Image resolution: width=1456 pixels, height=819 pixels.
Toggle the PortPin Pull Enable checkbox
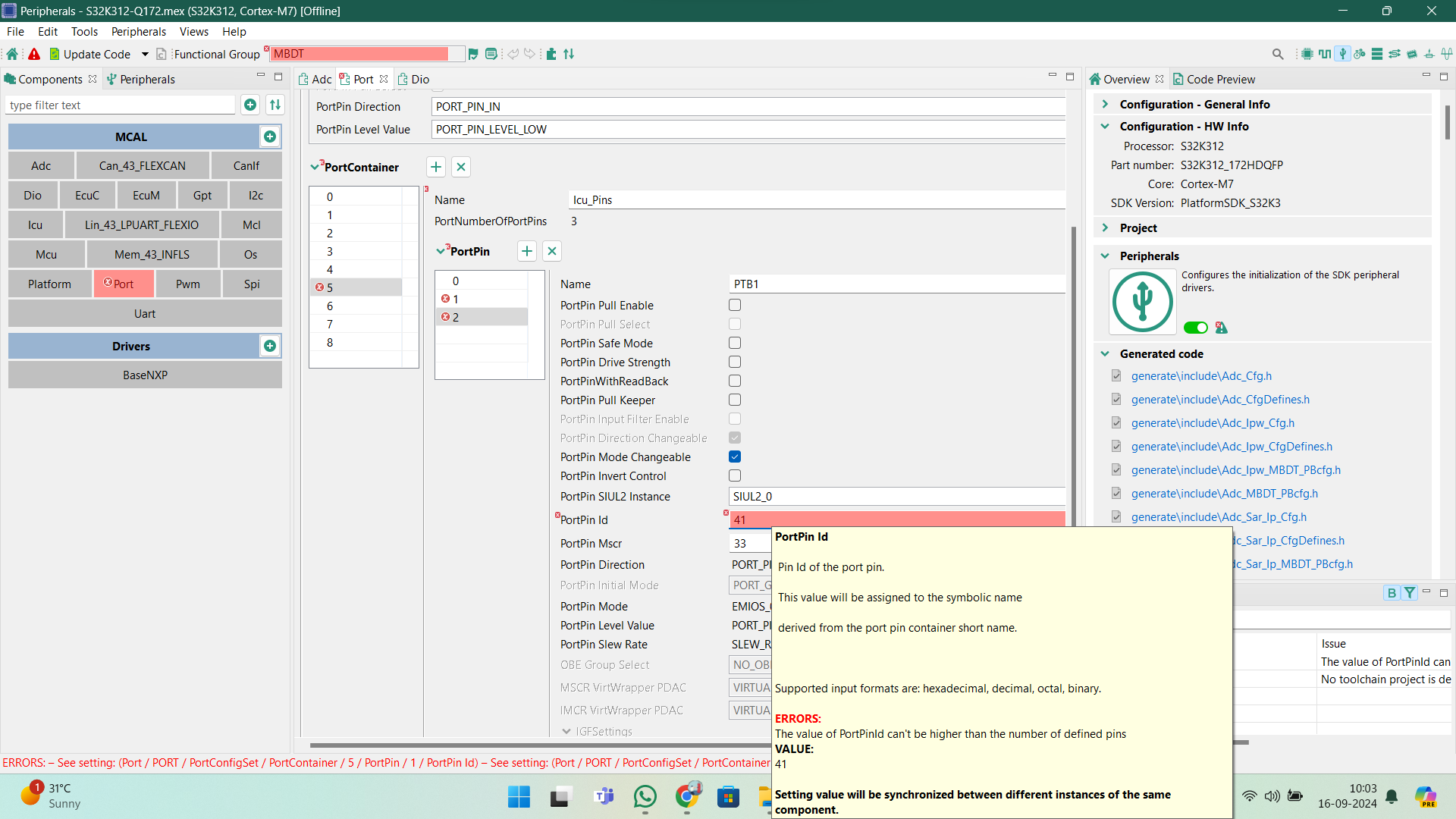pyautogui.click(x=734, y=305)
